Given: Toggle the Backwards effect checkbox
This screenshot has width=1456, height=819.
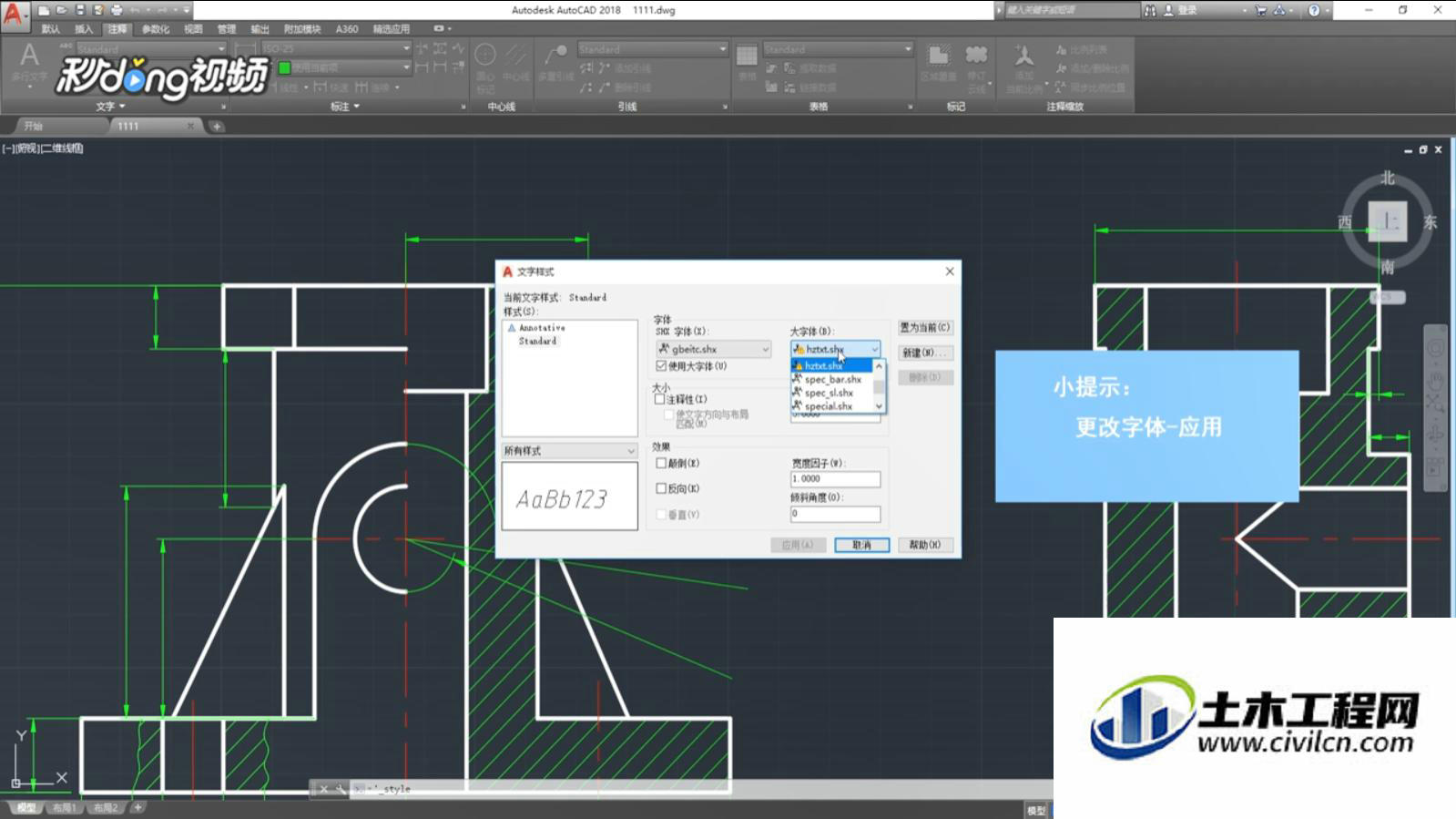Looking at the screenshot, I should click(x=661, y=488).
